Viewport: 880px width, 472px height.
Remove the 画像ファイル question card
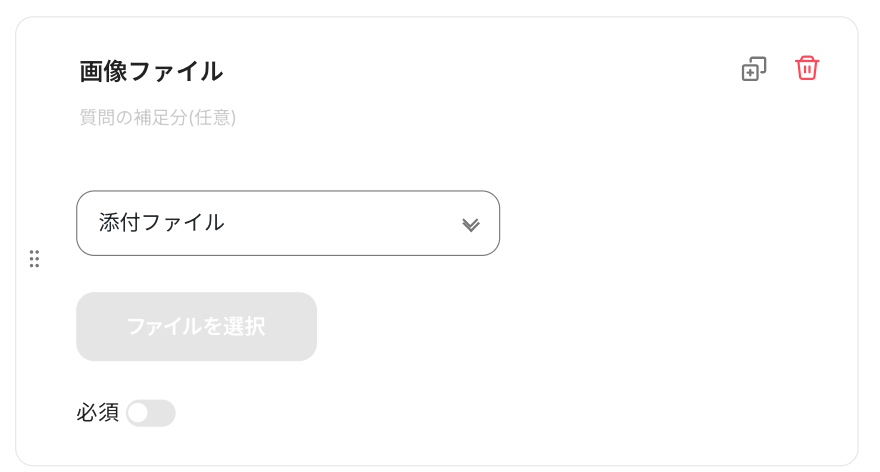(807, 68)
